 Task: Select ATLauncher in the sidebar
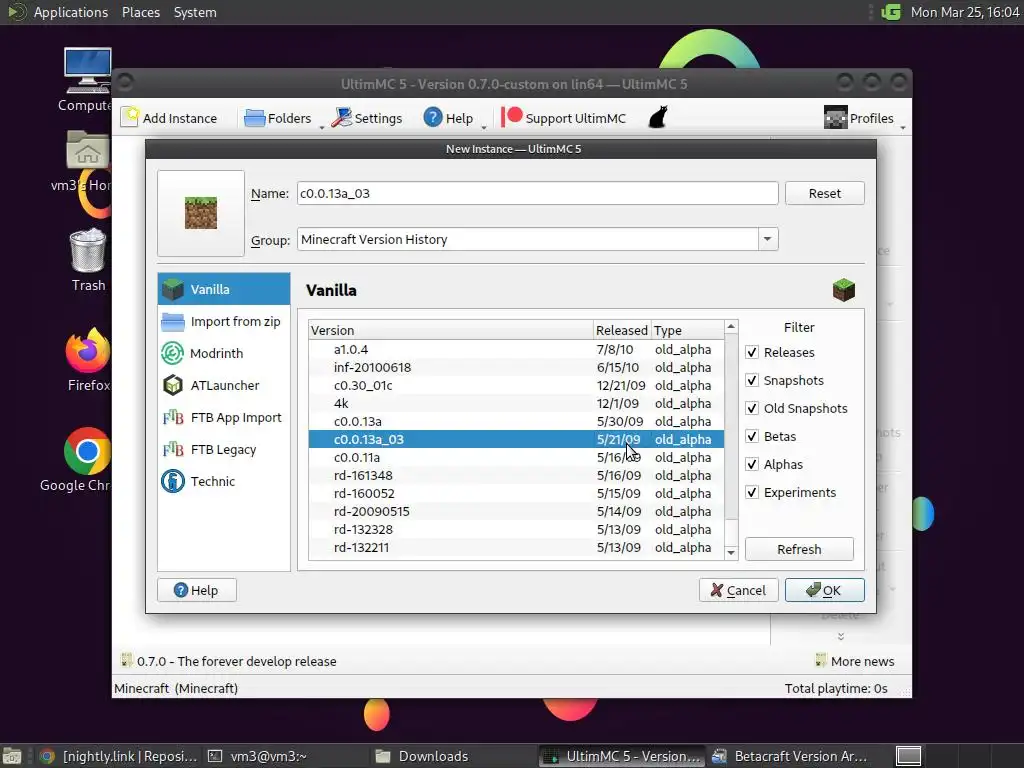point(224,385)
